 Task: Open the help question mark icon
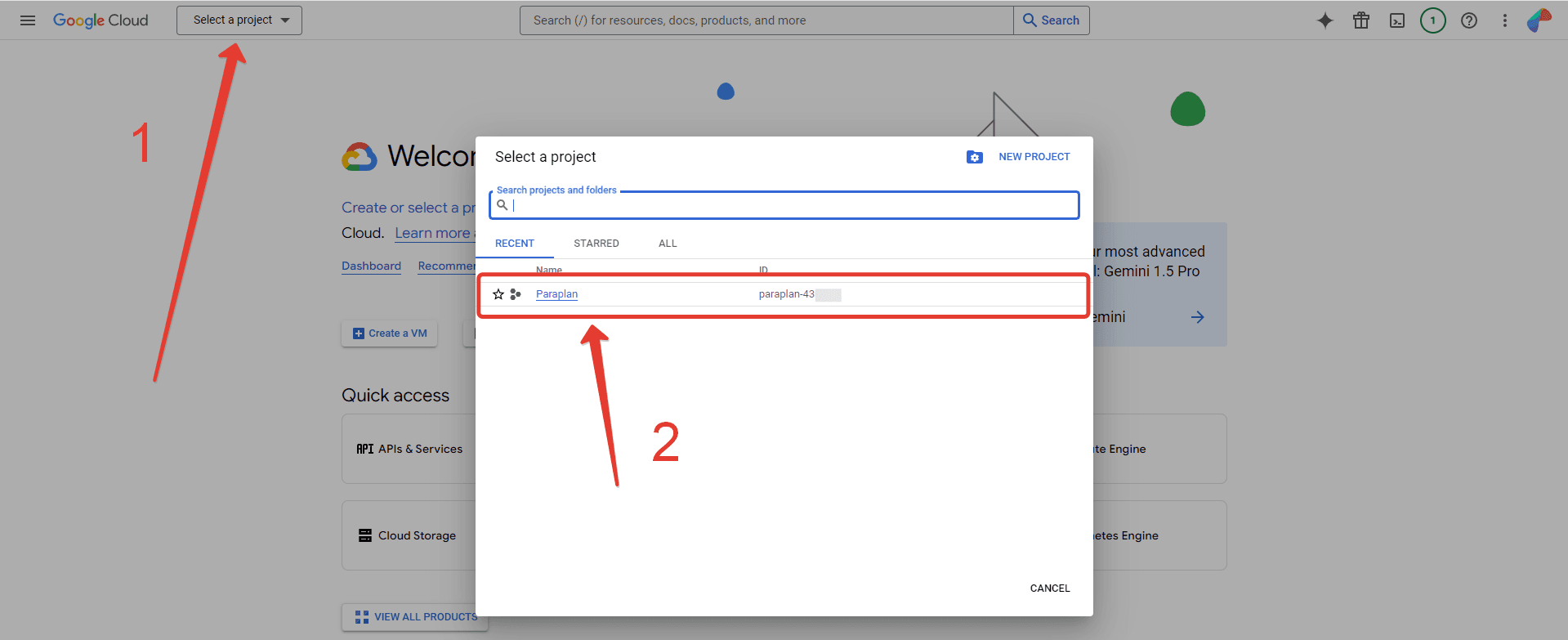(x=1468, y=20)
